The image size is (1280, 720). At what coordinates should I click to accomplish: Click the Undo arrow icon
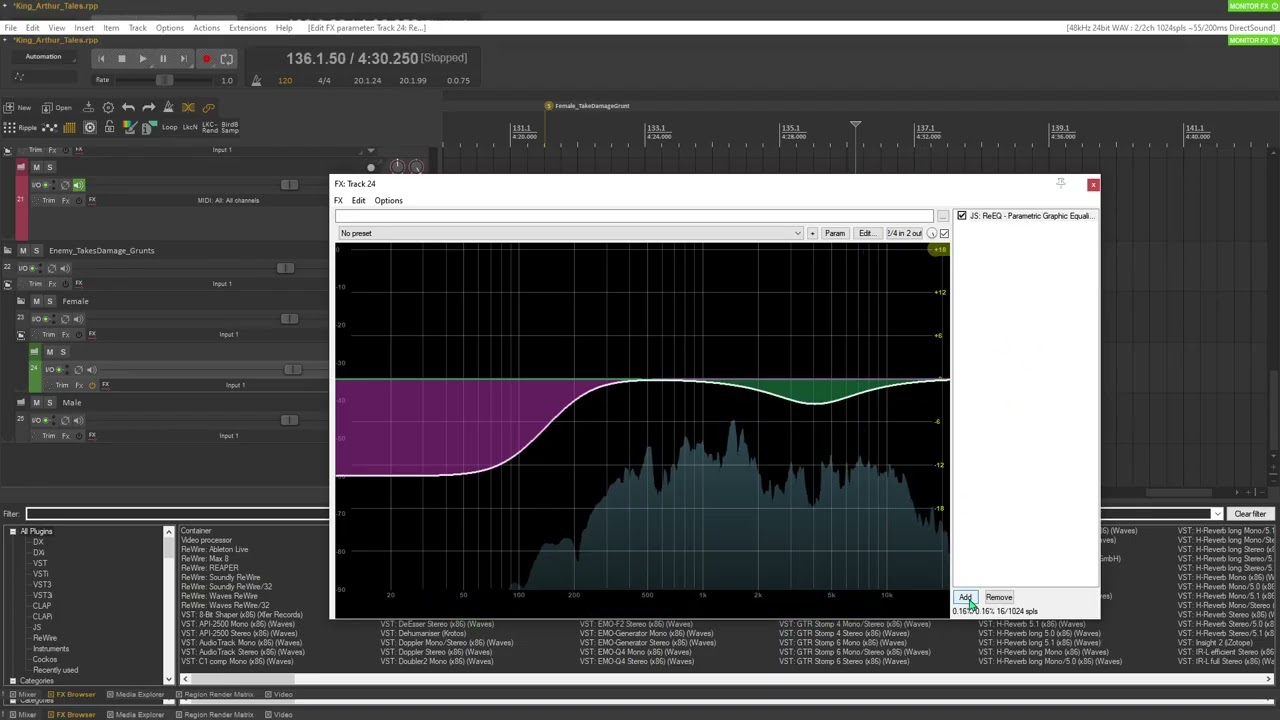128,107
